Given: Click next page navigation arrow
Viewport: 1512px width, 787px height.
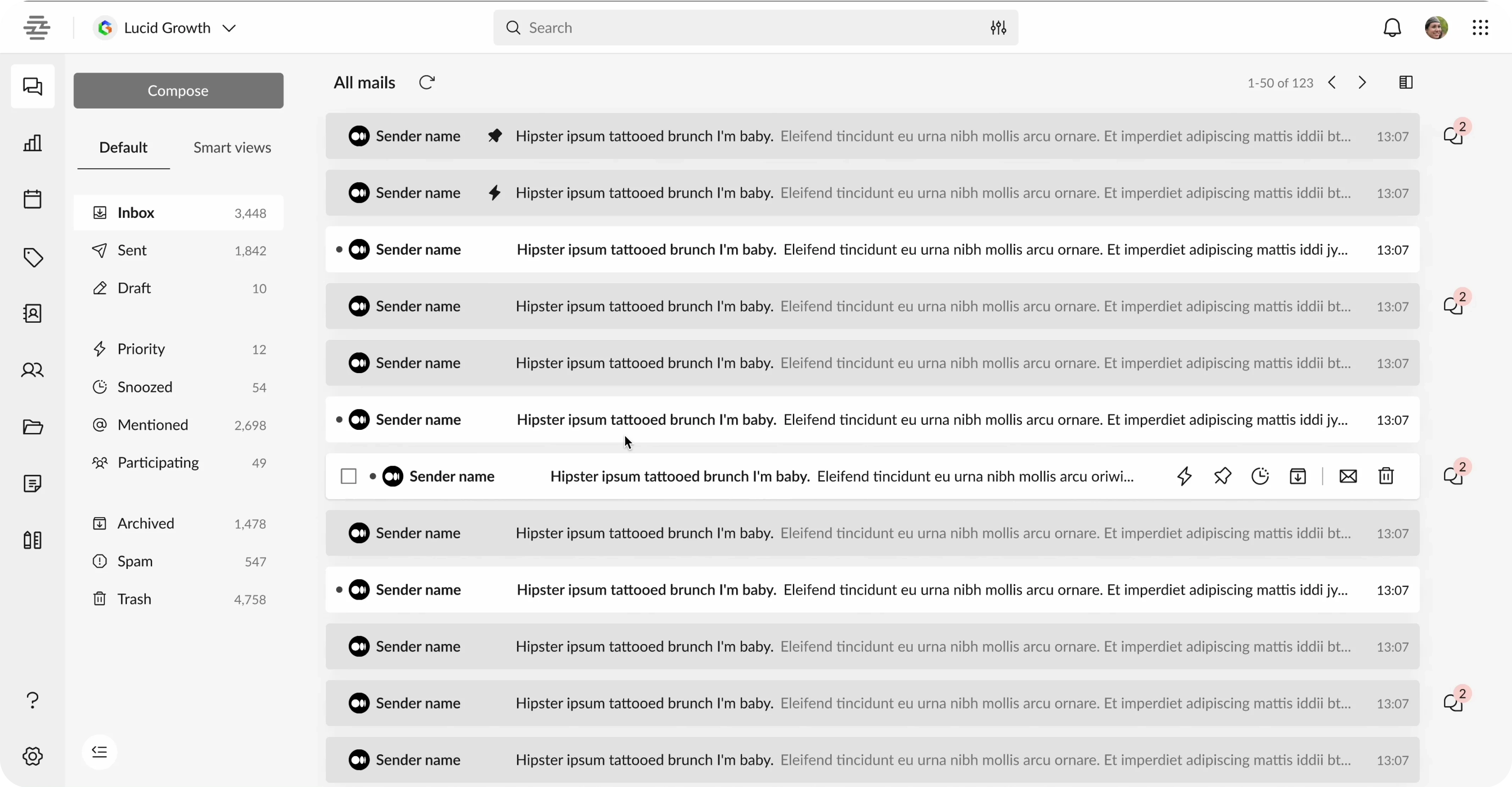Looking at the screenshot, I should [x=1362, y=82].
